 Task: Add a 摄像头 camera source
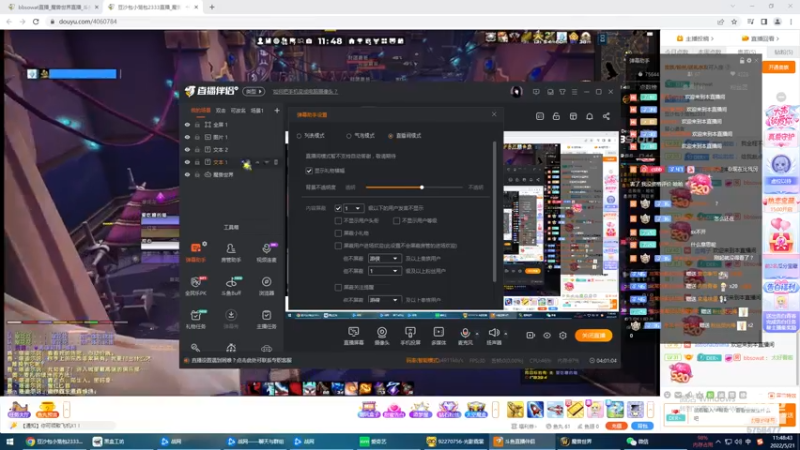point(382,336)
